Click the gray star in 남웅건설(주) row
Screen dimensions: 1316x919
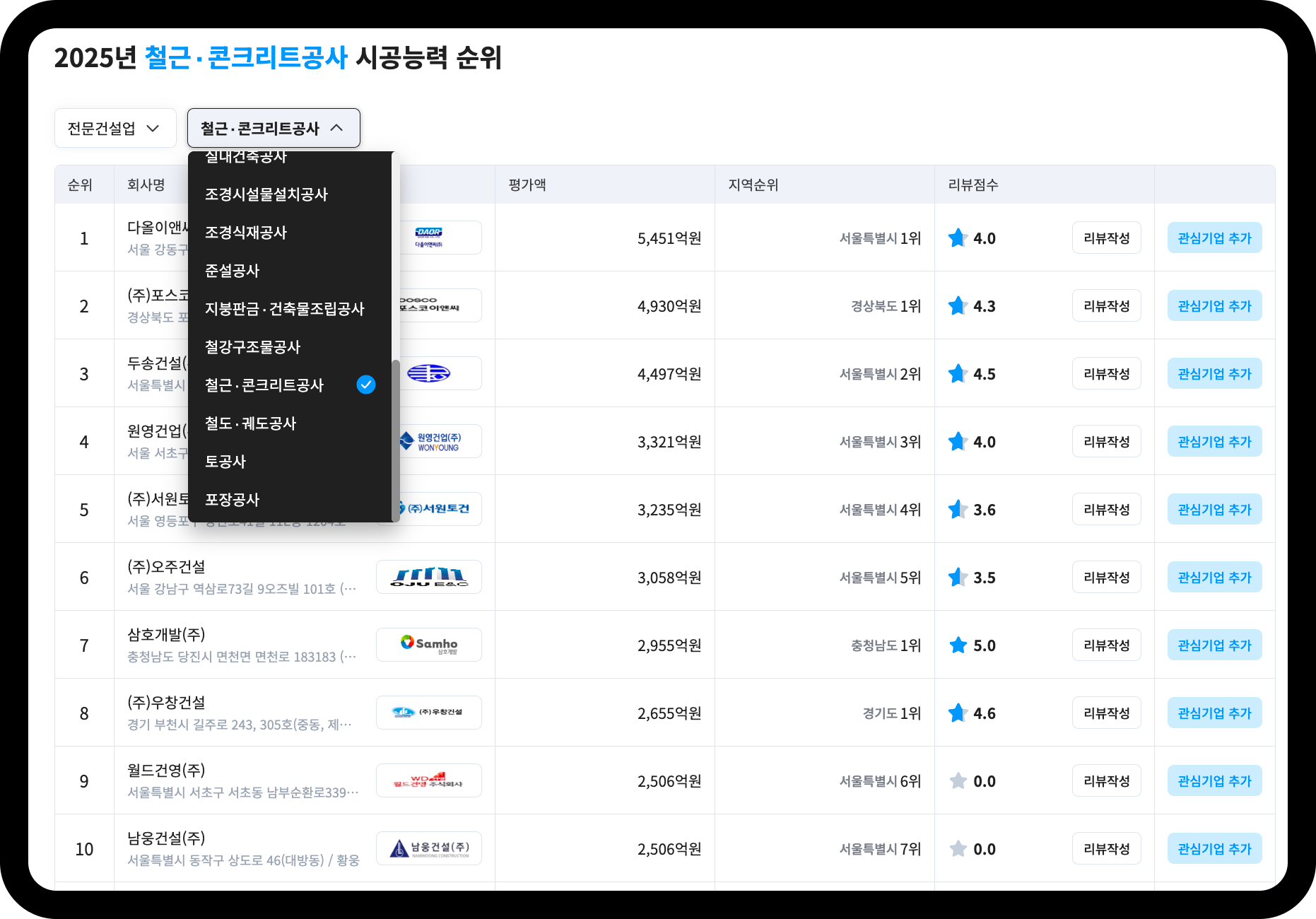(x=958, y=848)
